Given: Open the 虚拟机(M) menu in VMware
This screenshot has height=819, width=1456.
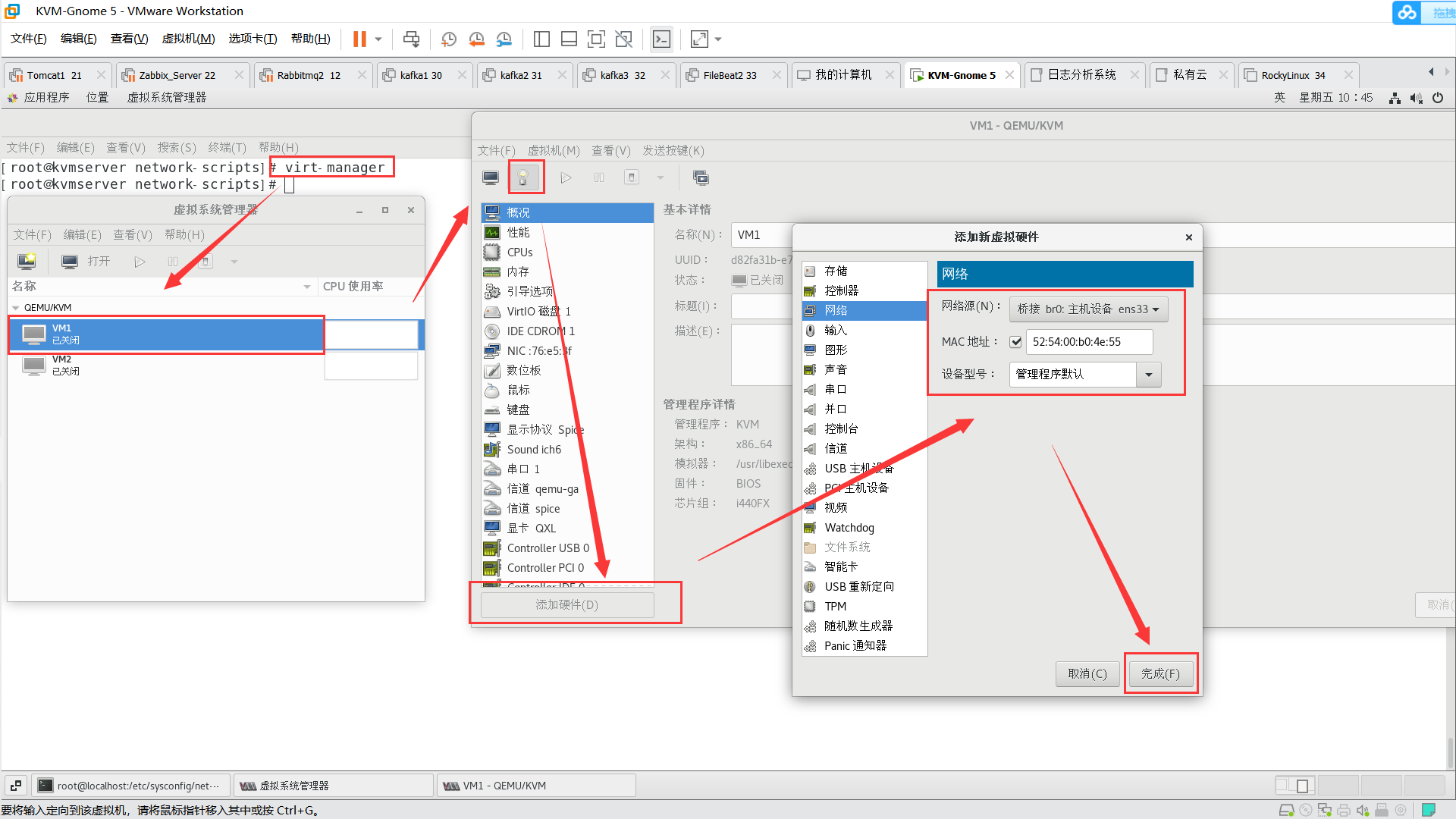Looking at the screenshot, I should (x=188, y=39).
